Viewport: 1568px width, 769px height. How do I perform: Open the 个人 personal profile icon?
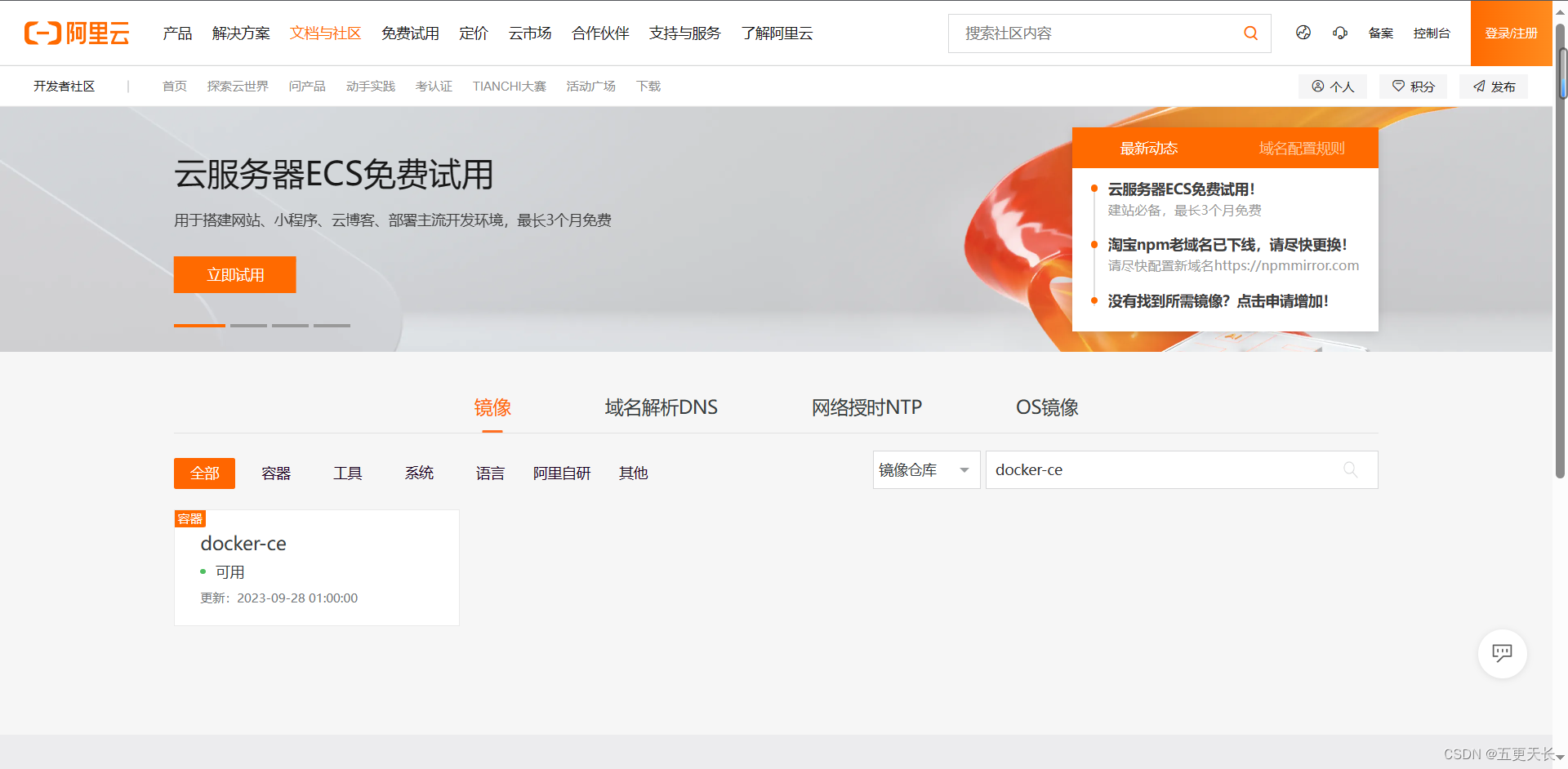[1317, 86]
